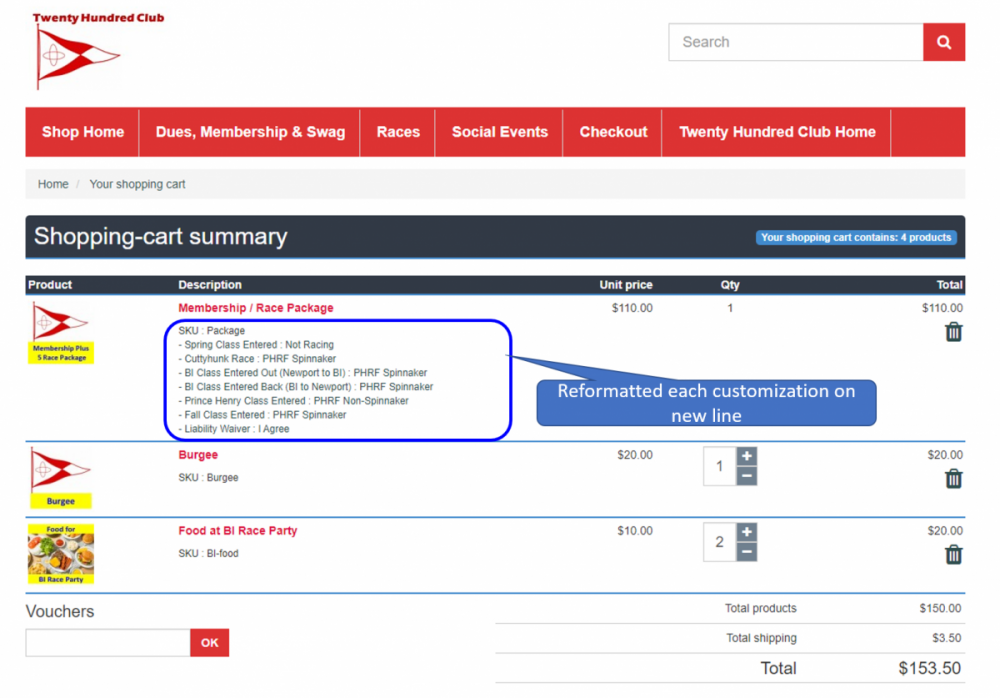This screenshot has height=698, width=1000.
Task: Decrease Burgee quantity with minus button
Action: 746,476
